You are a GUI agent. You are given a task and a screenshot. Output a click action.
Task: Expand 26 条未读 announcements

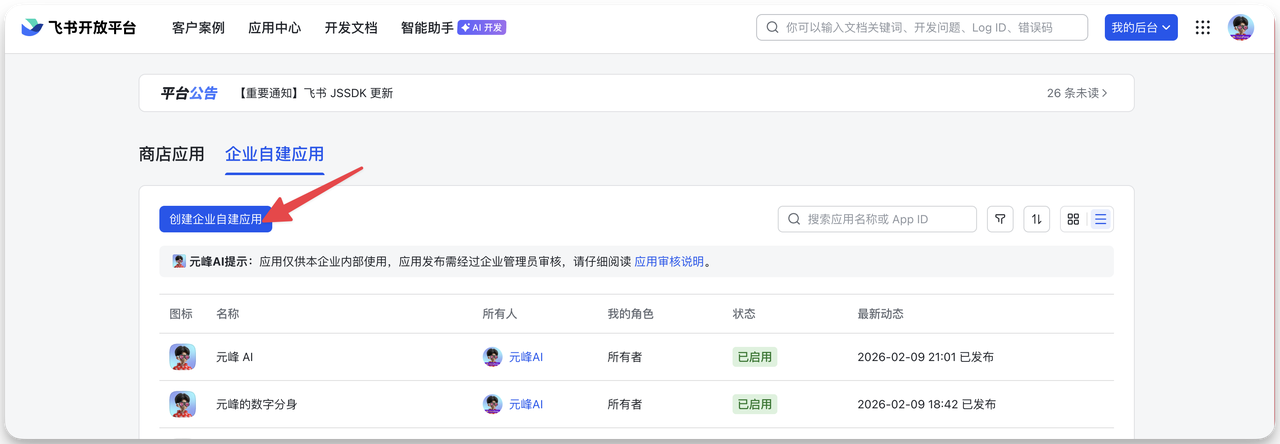[1077, 93]
